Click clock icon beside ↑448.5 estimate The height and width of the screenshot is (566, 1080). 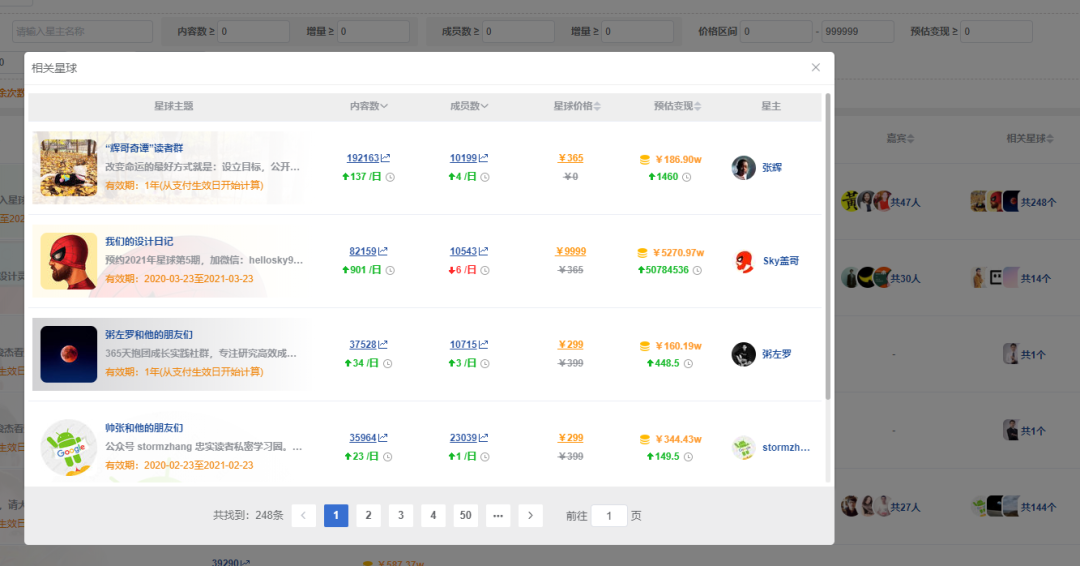pyautogui.click(x=688, y=364)
